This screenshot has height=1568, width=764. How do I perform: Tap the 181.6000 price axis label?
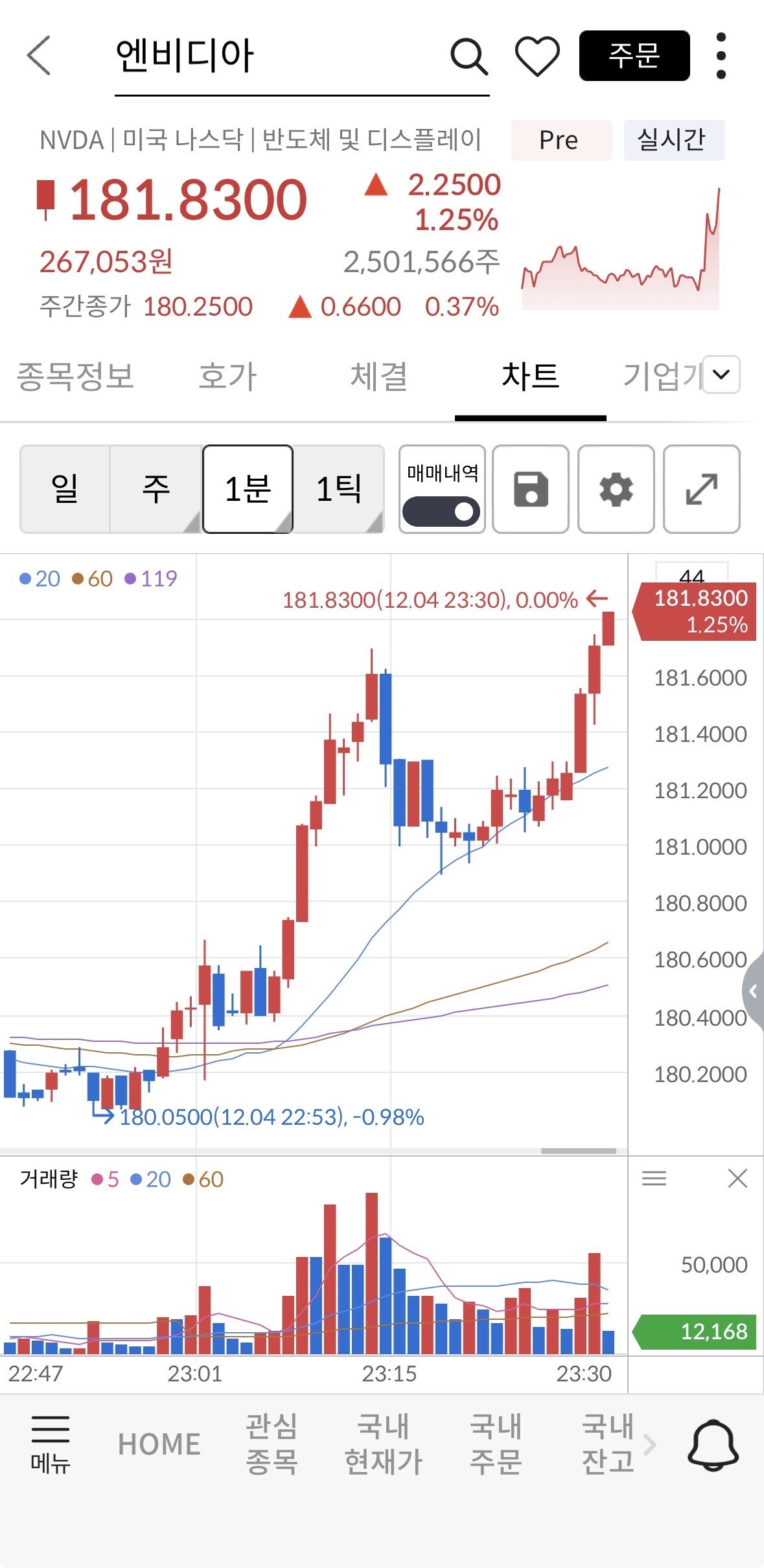[700, 678]
